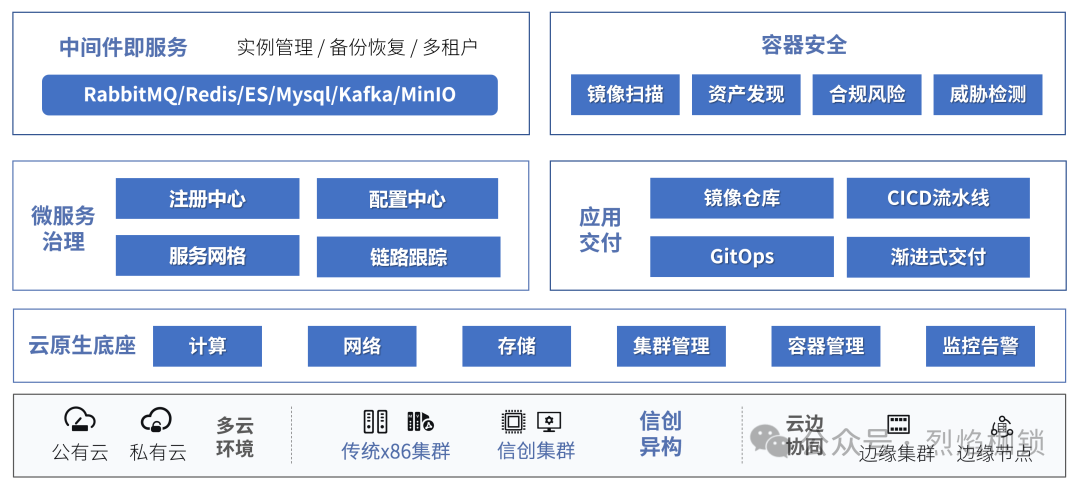Click the GitOps block
1080x486 pixels.
tap(742, 257)
